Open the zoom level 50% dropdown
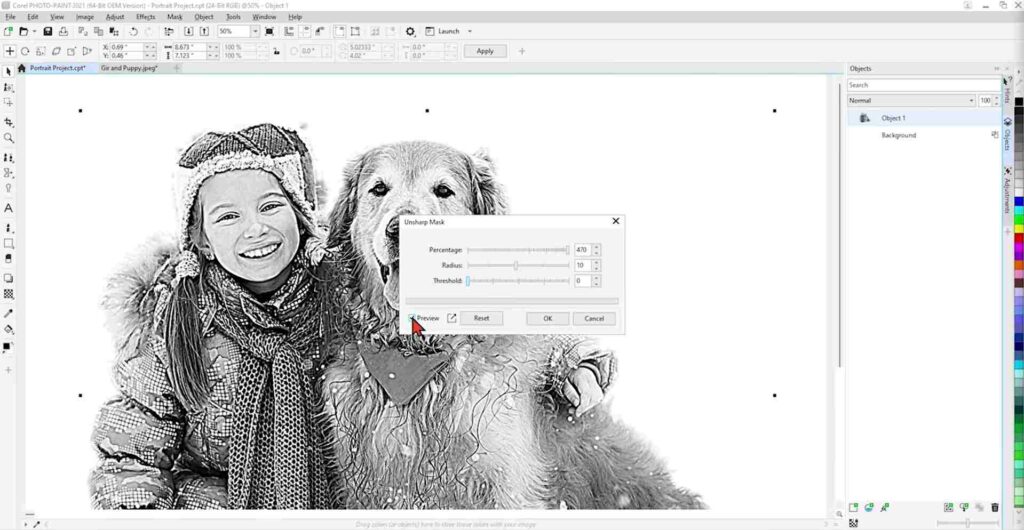The width and height of the screenshot is (1024, 530). (x=255, y=31)
